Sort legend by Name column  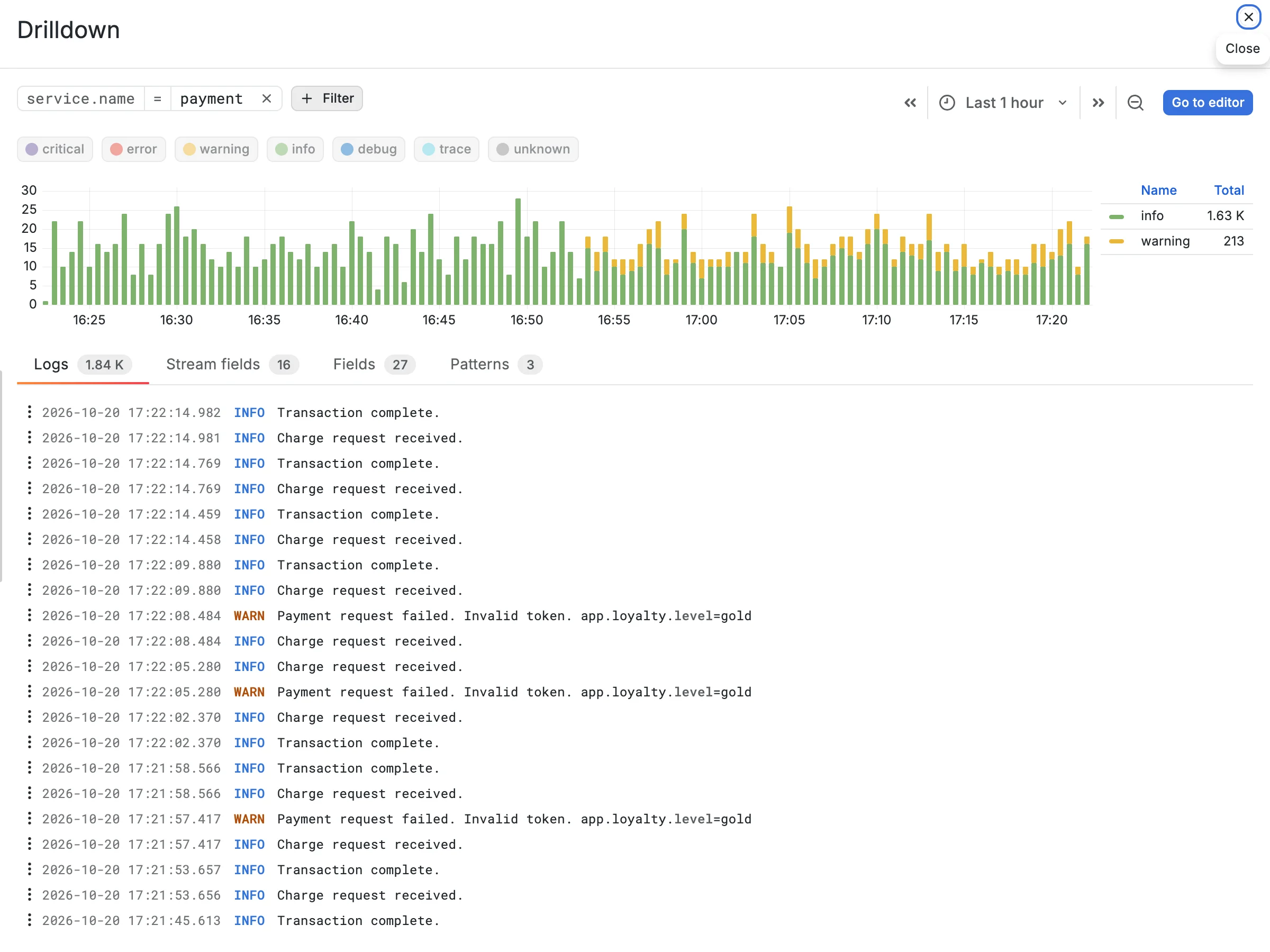coord(1159,191)
